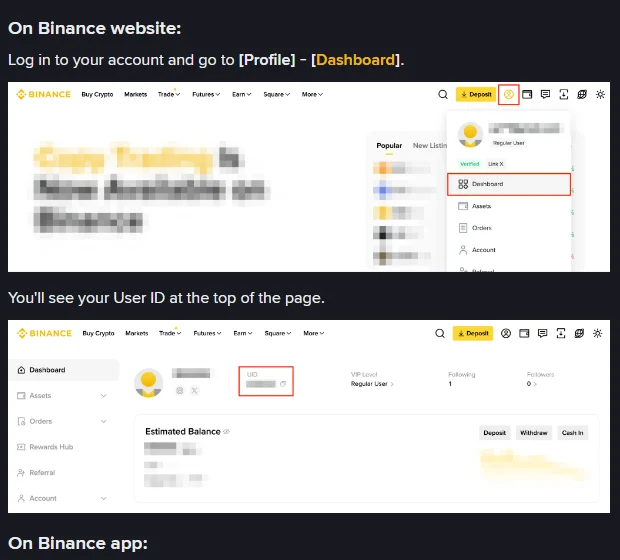The width and height of the screenshot is (620, 560).
Task: Click the yellow Deposit button in dashboard header
Action: (473, 333)
